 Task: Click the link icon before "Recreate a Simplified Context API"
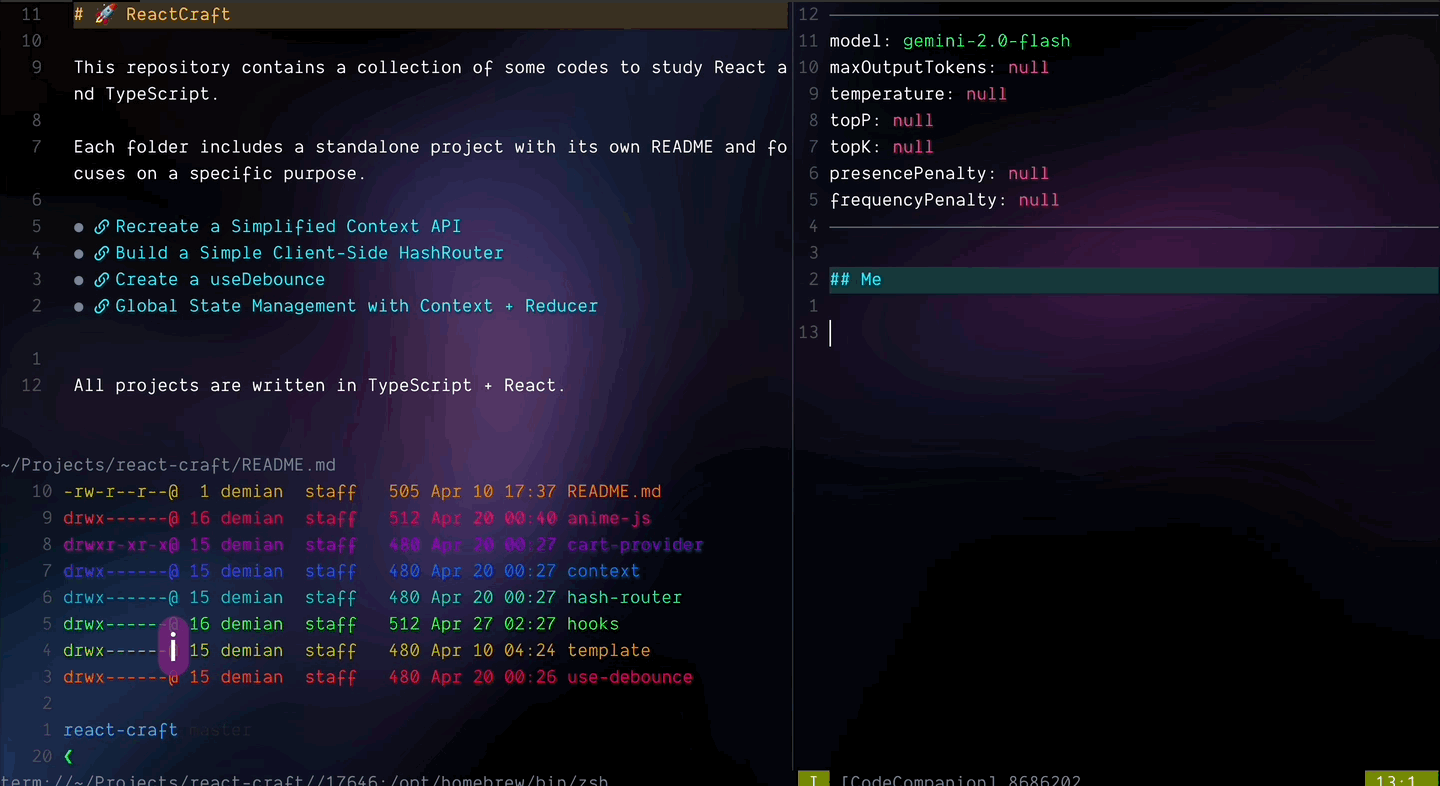pyautogui.click(x=101, y=226)
